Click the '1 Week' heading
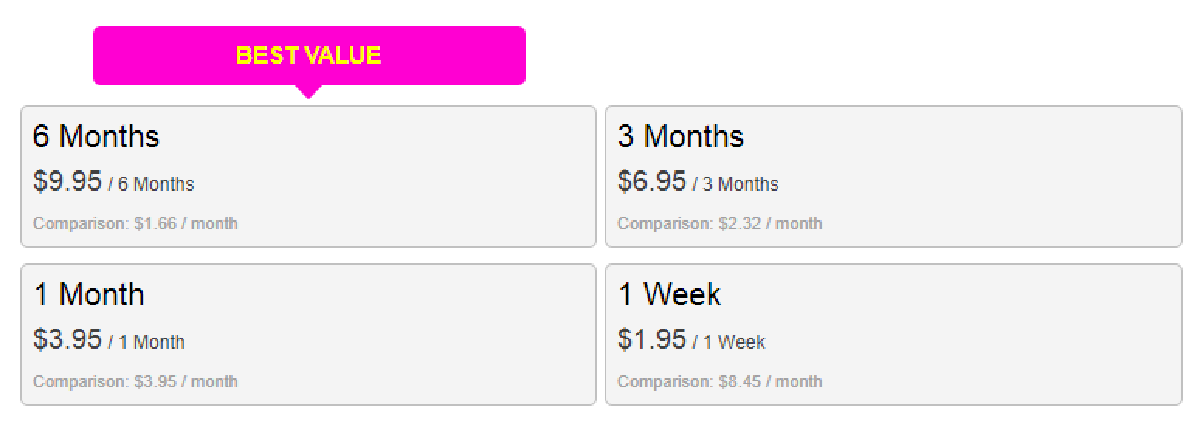The image size is (1200, 437). (669, 294)
